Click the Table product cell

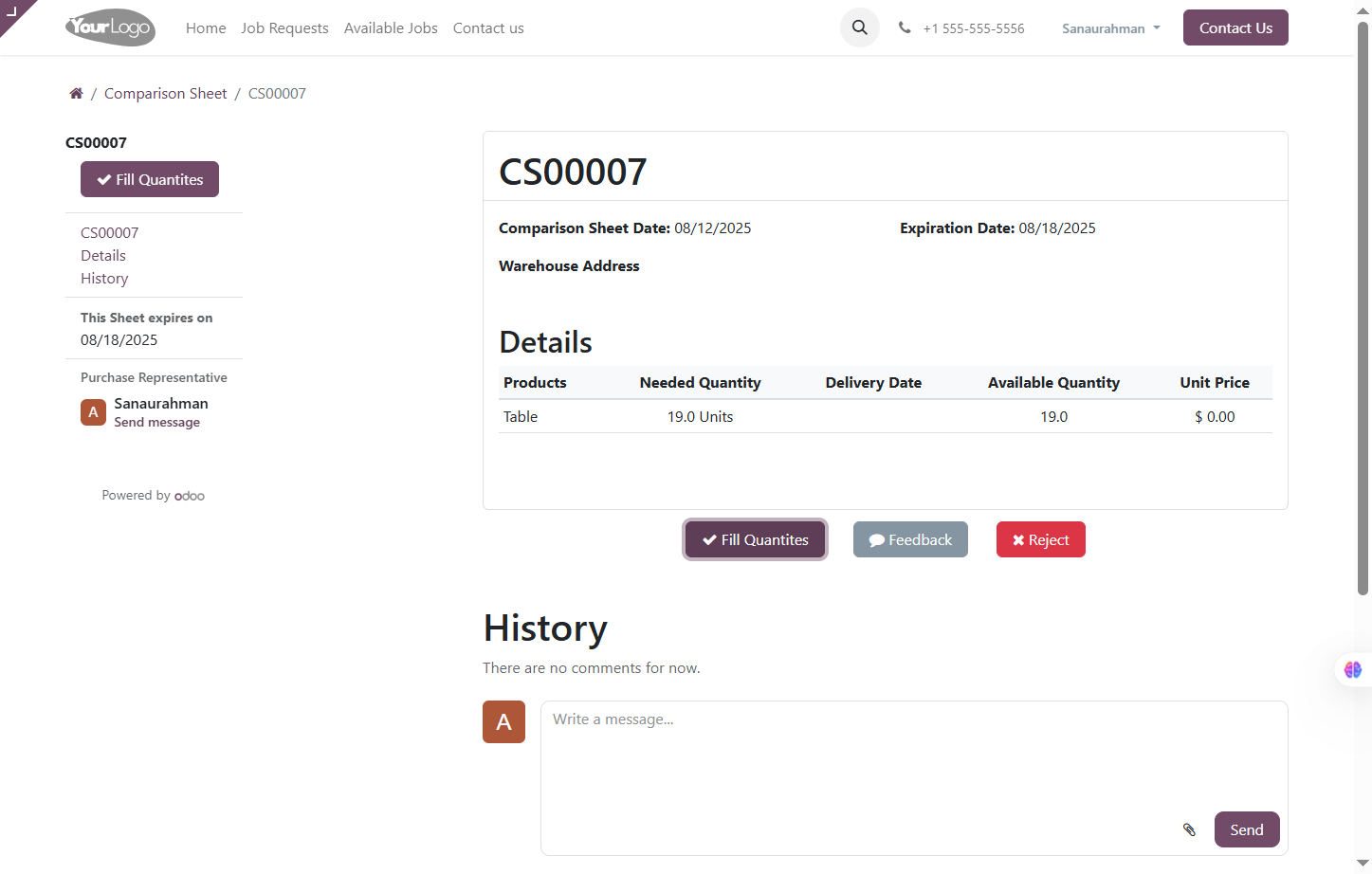521,416
